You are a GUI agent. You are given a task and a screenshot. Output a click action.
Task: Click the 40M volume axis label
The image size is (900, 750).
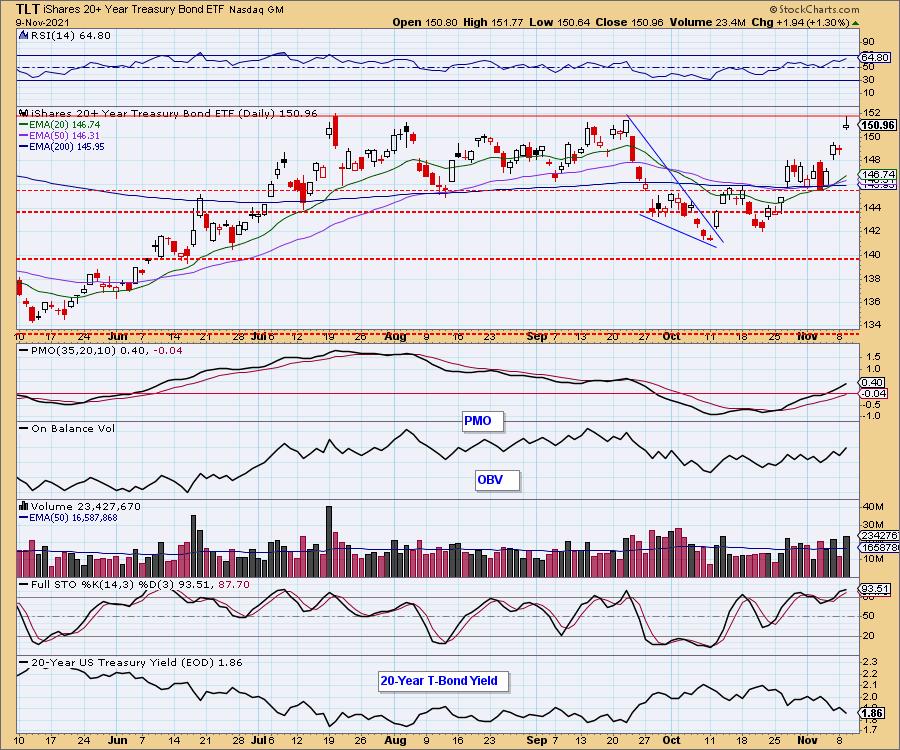point(872,506)
